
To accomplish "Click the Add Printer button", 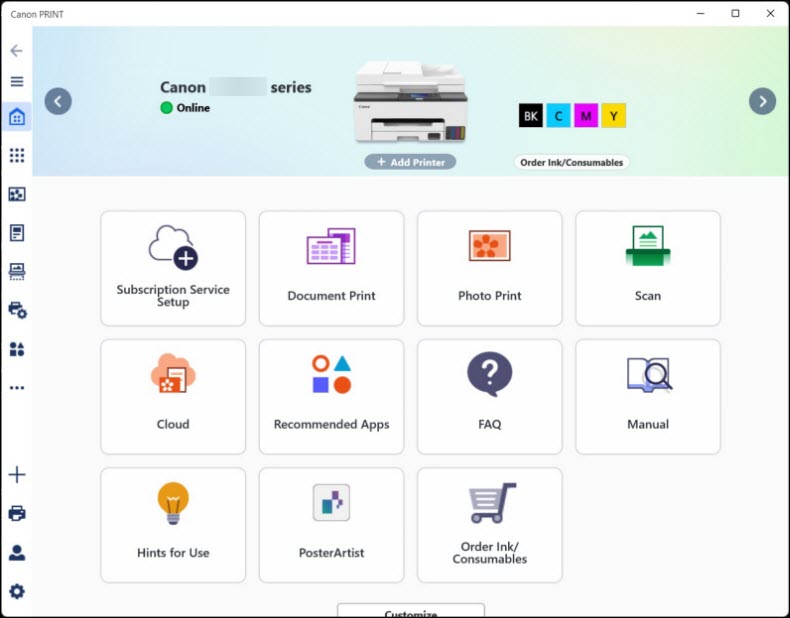I will tap(410, 162).
